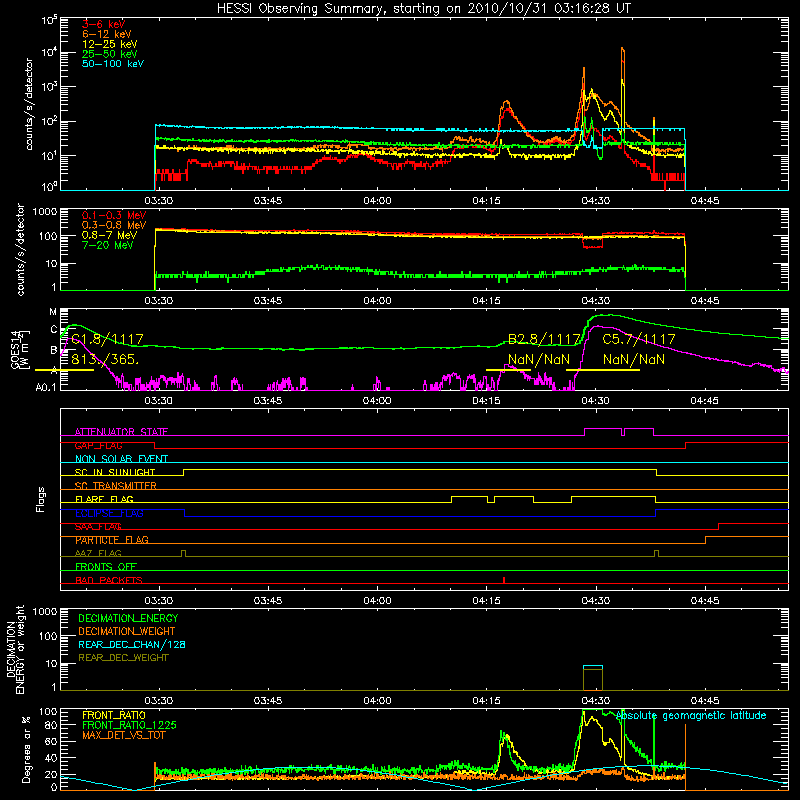This screenshot has height=800, width=800.
Task: Select the '3-6 keV' legend label
Action: click(104, 24)
